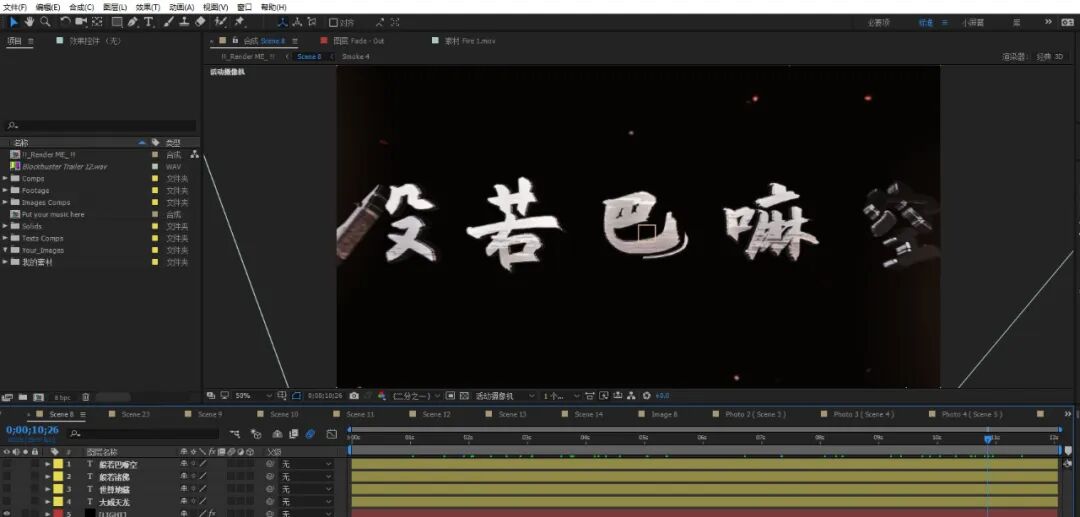The height and width of the screenshot is (517, 1080).
Task: Open the Show Channel color icon in viewer
Action: coord(382,396)
